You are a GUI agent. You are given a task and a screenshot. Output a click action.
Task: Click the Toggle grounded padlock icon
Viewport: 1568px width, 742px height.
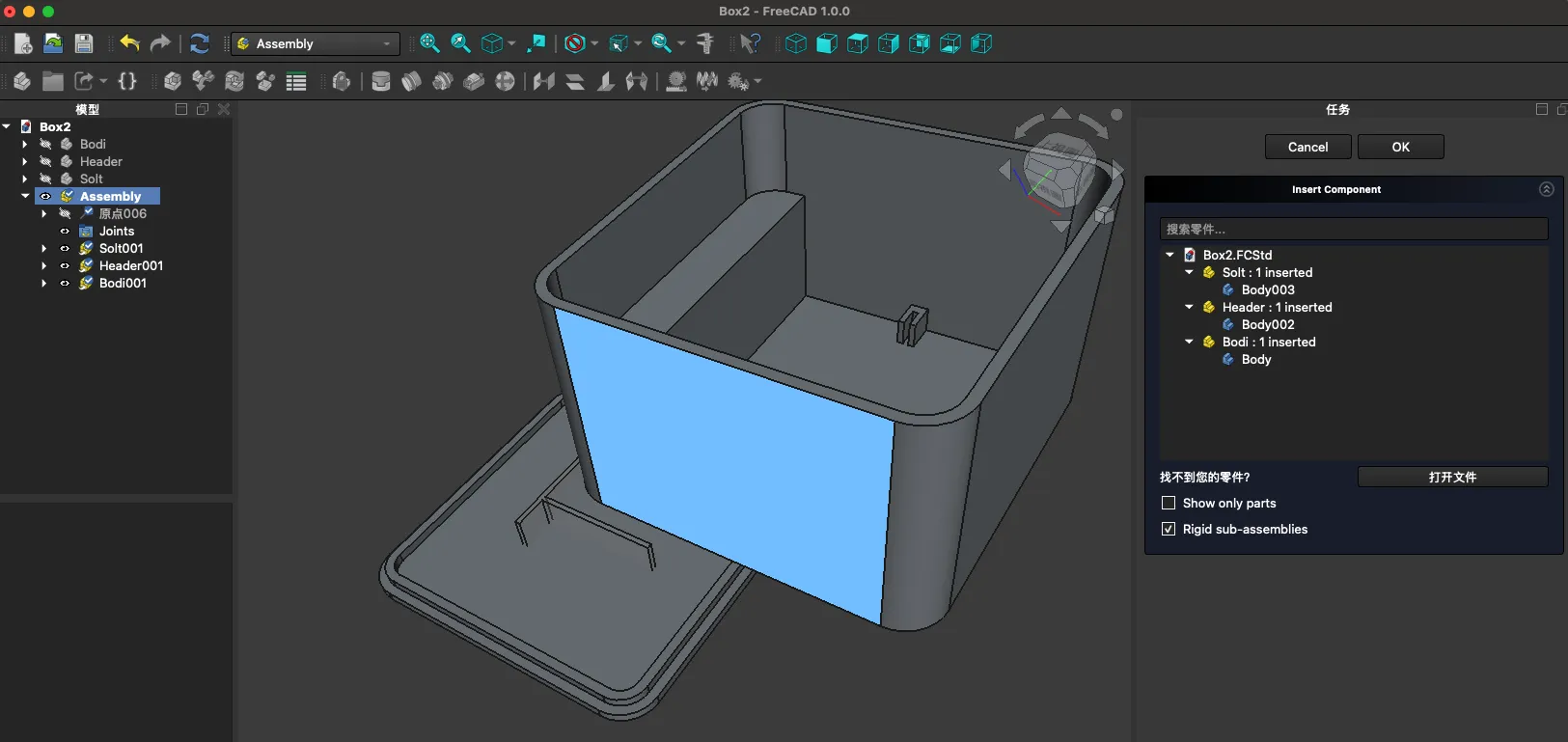click(341, 82)
